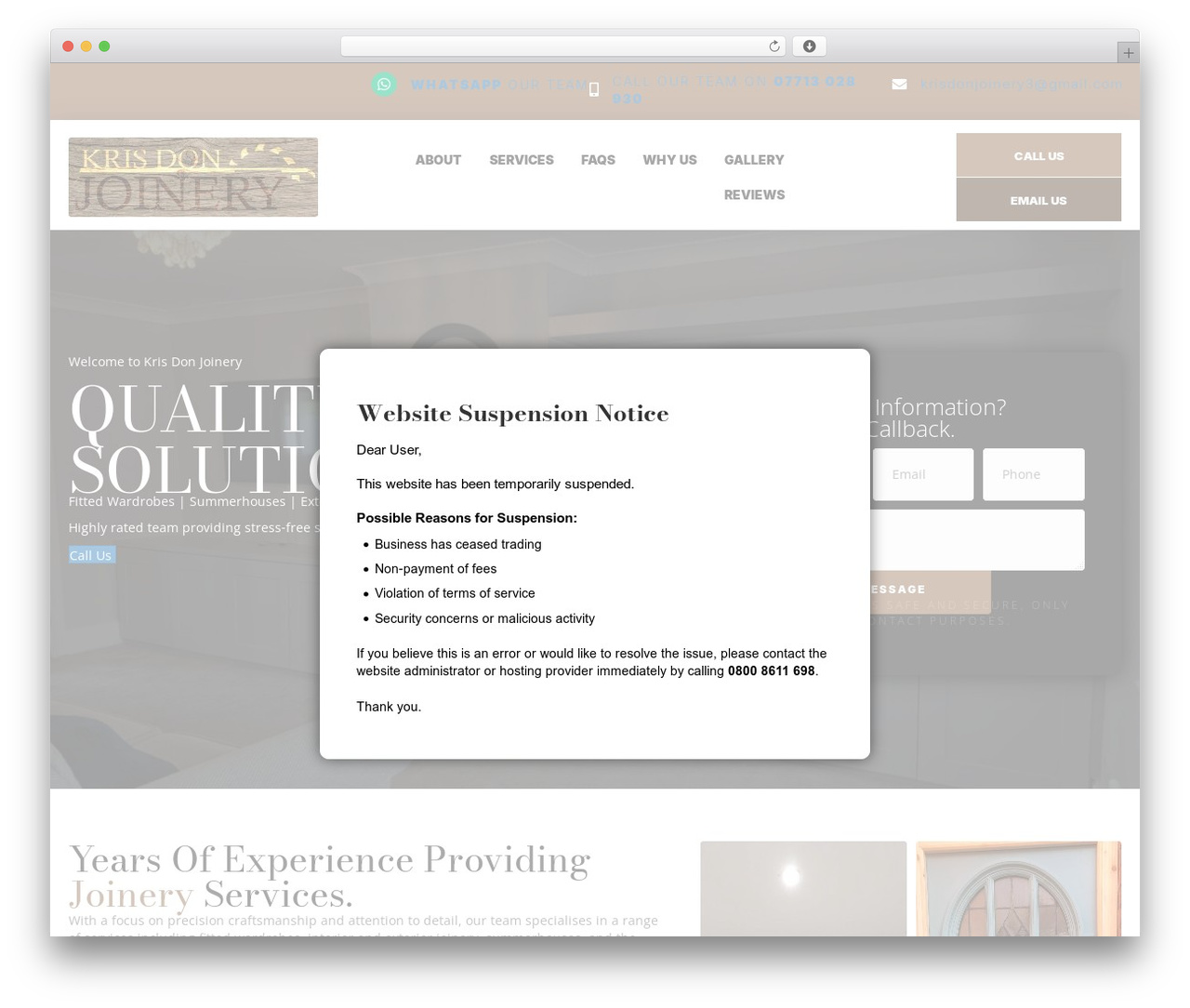Click 'Years Of Experience Providing' heading

click(x=330, y=860)
